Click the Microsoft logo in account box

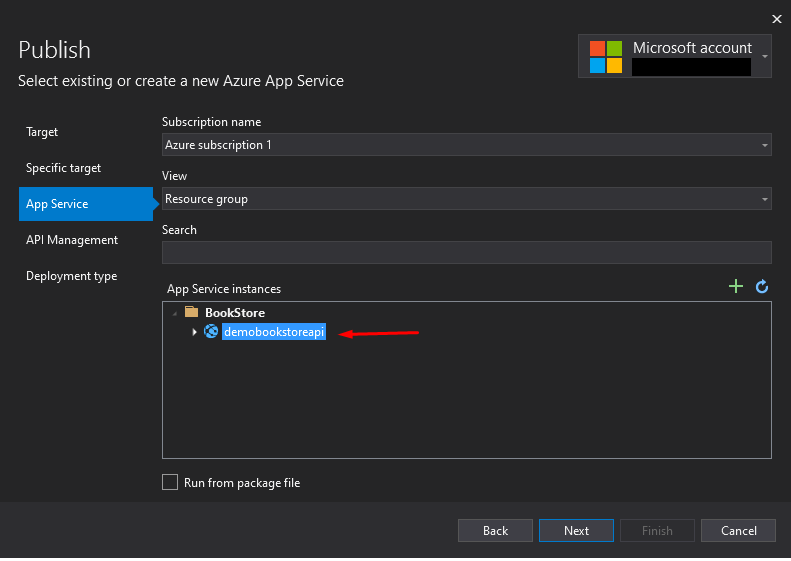(606, 57)
